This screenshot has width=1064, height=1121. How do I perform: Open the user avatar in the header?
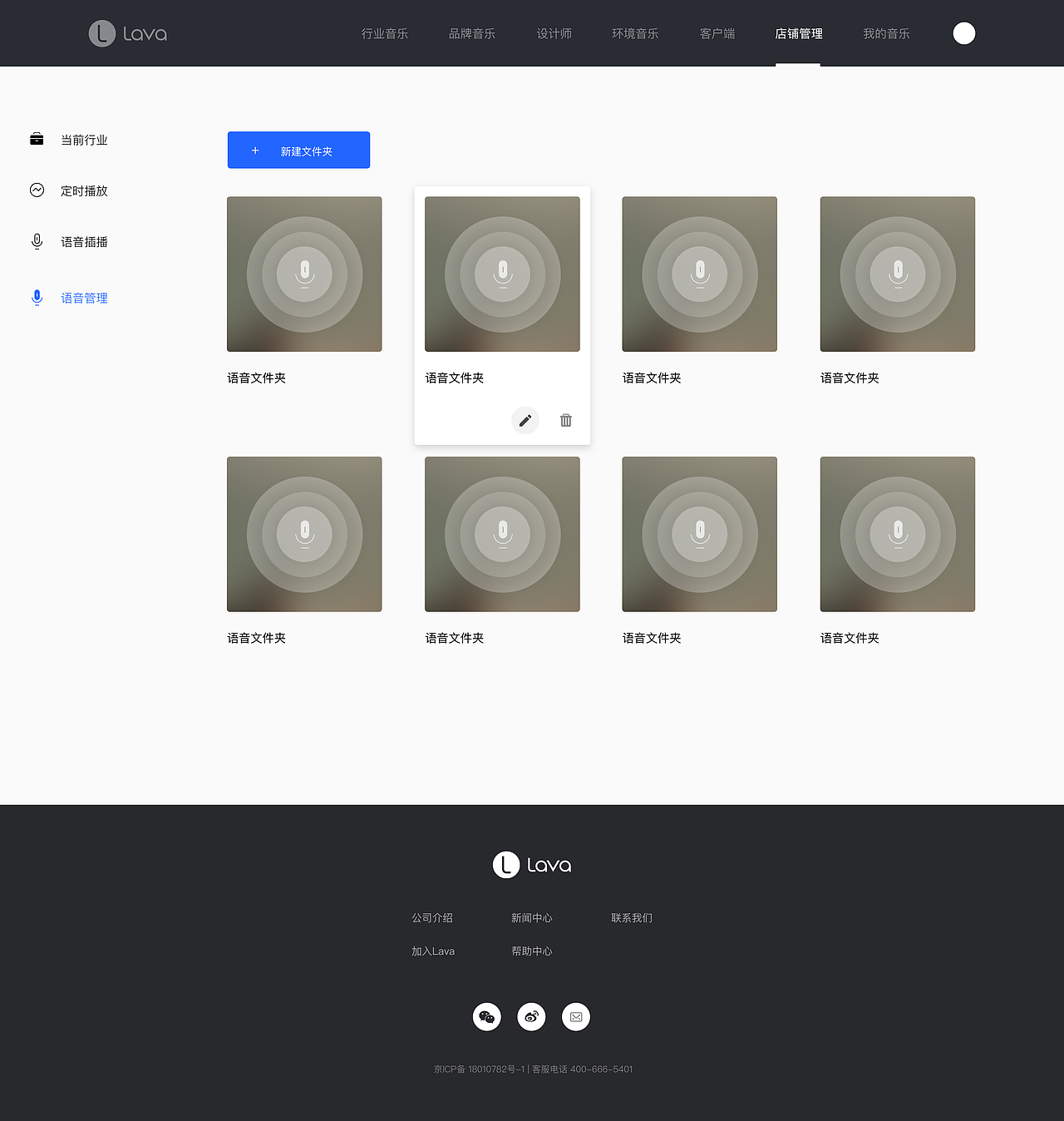click(x=964, y=33)
